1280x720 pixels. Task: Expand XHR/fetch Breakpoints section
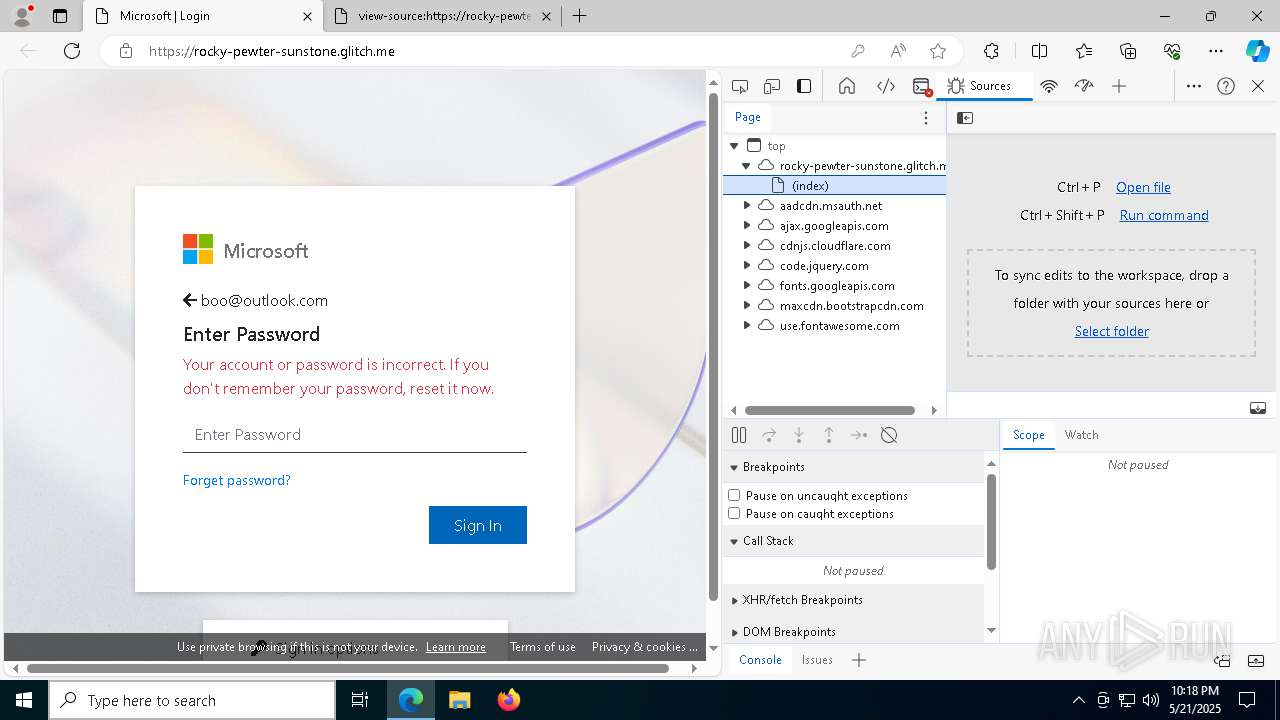point(853,600)
